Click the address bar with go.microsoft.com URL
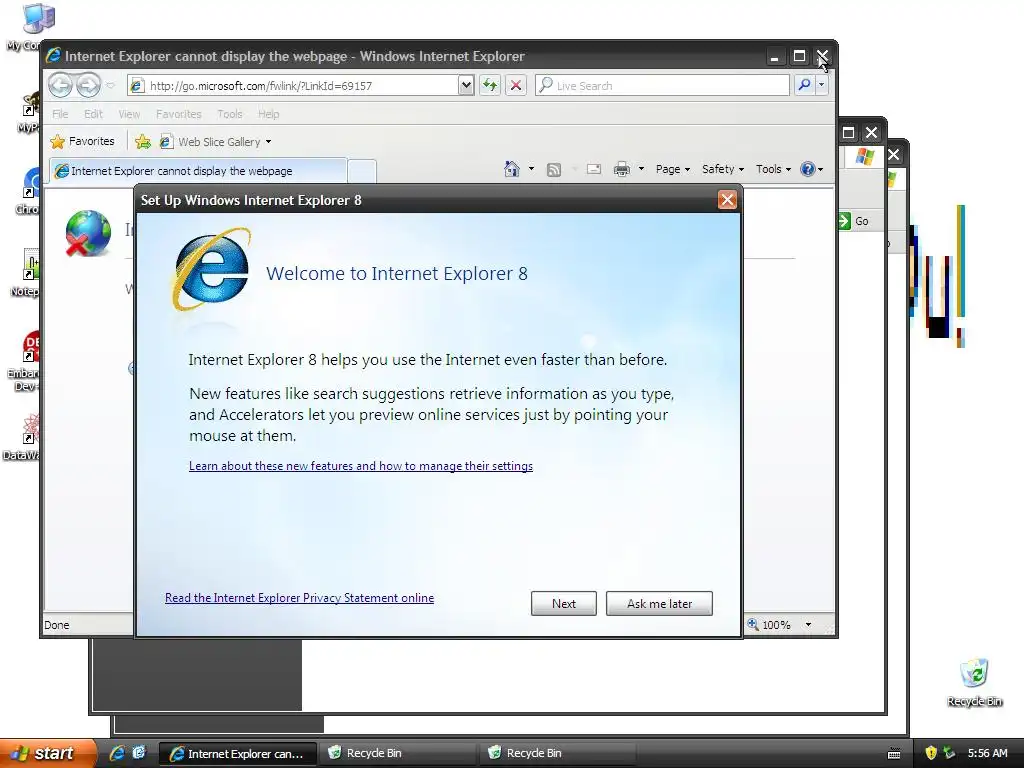The width and height of the screenshot is (1024, 768). 294,86
